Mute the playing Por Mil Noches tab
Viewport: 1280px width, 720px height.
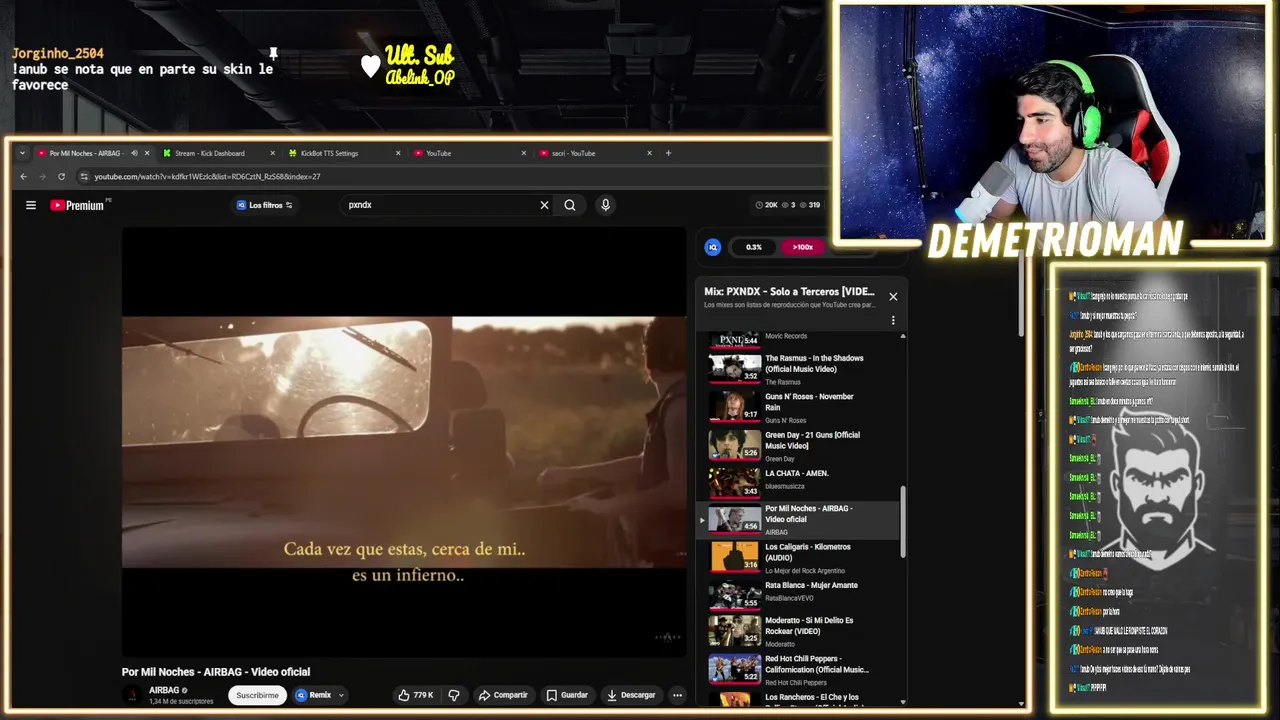(134, 153)
